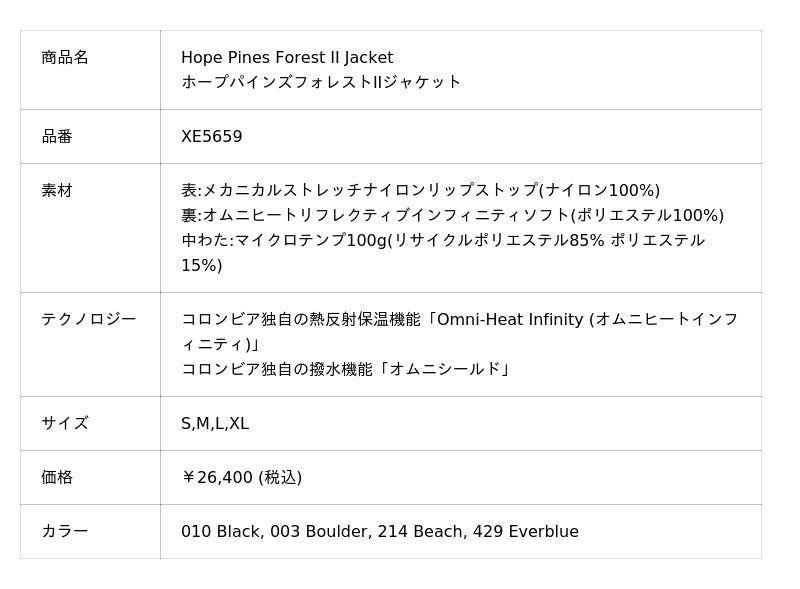This screenshot has height=589, width=800.
Task: Select the price ￥26,400 (税込)
Action: (241, 478)
